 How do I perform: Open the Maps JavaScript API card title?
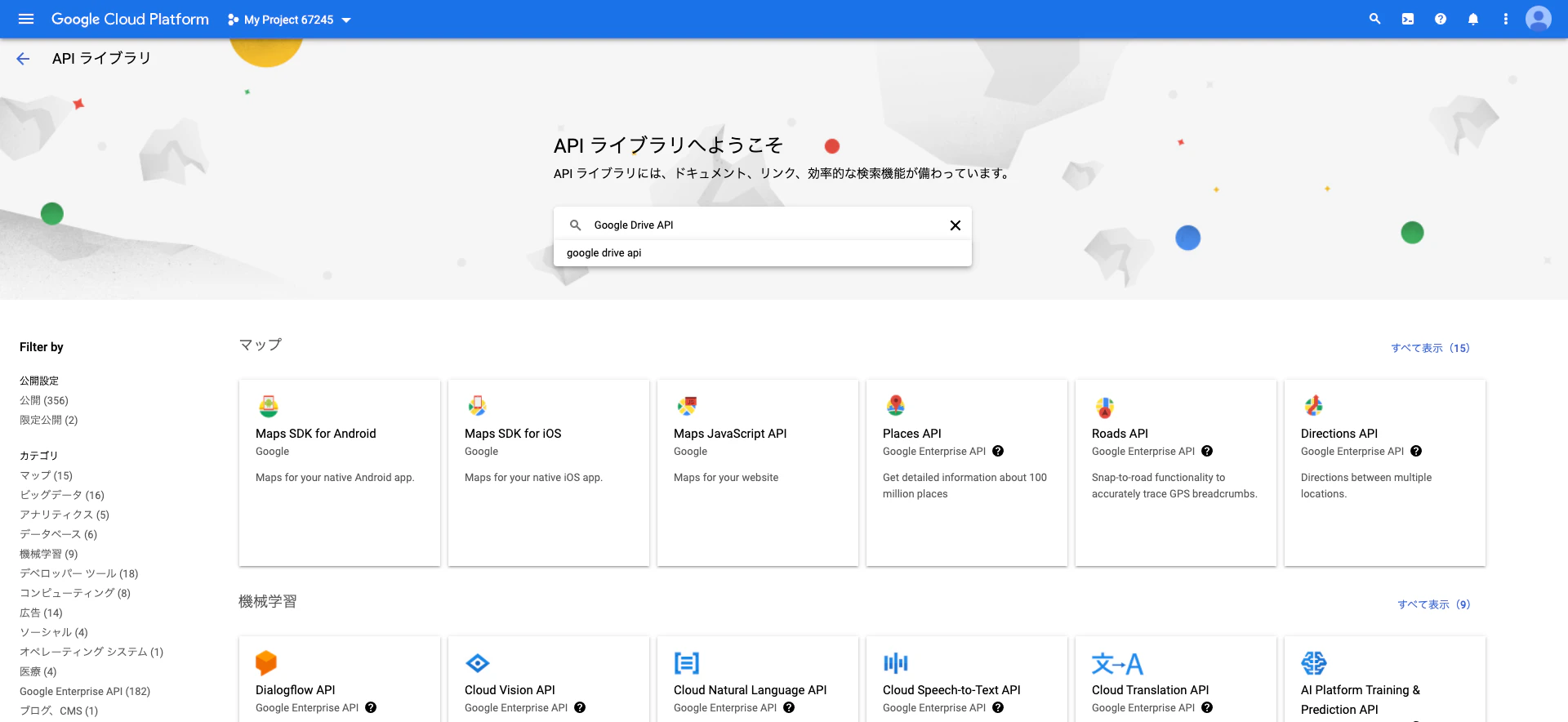coord(730,434)
